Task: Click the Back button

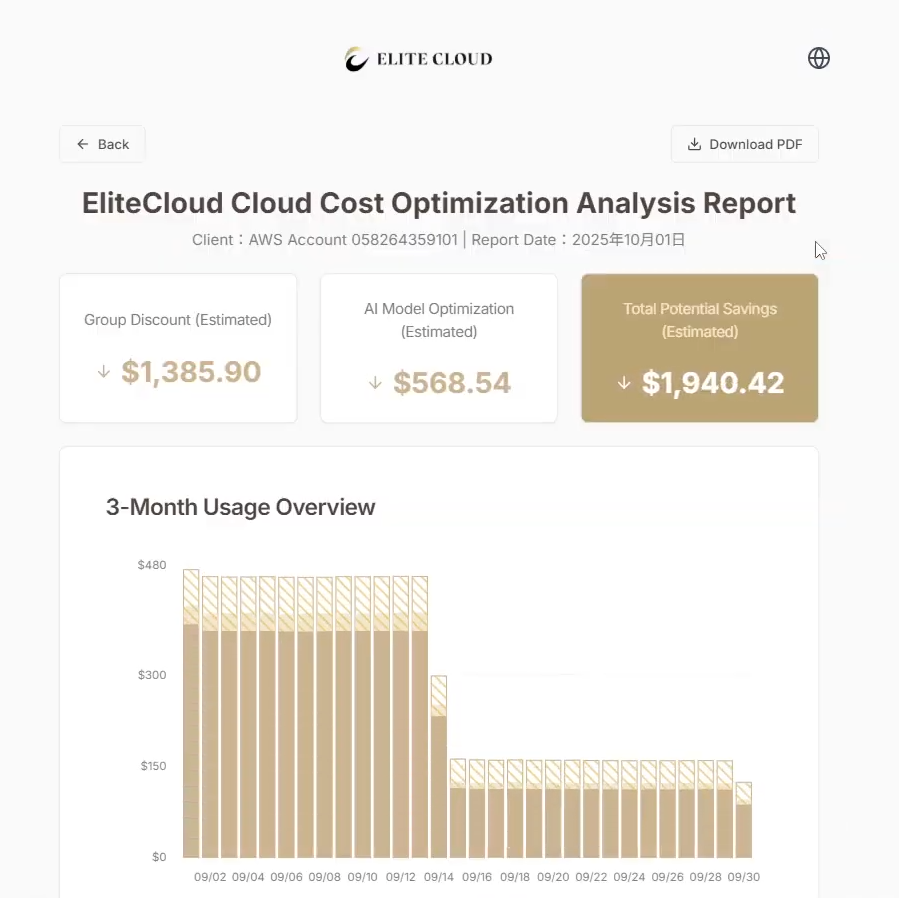Action: [x=102, y=144]
